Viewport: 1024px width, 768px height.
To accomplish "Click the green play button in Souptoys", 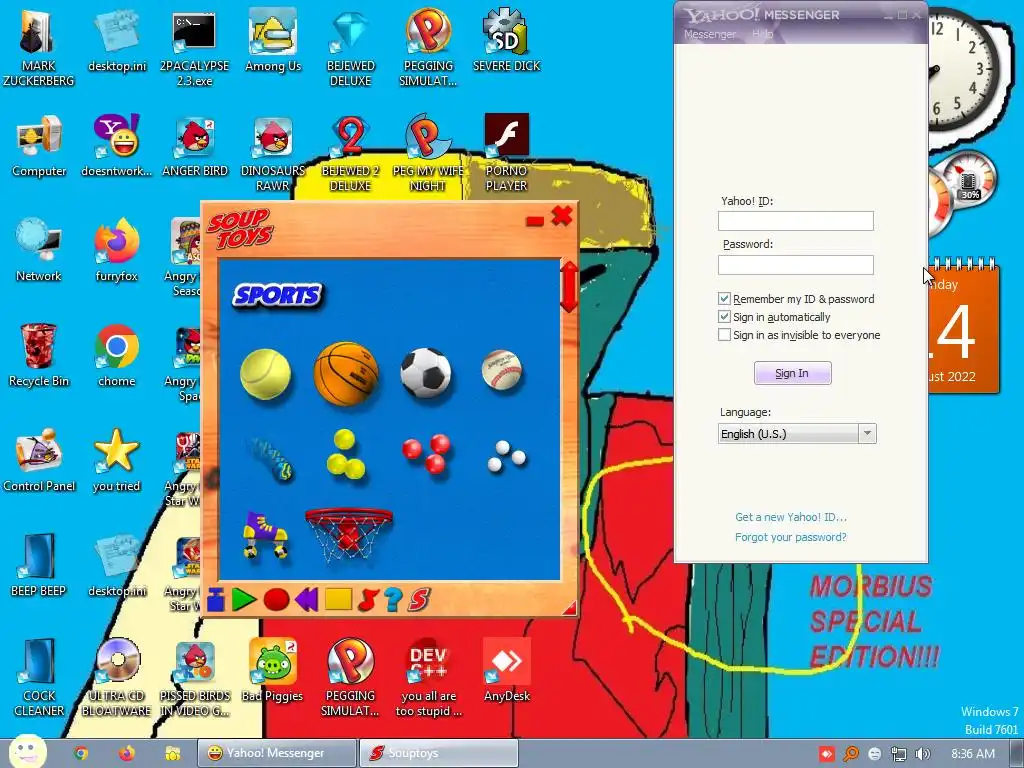I will point(244,599).
